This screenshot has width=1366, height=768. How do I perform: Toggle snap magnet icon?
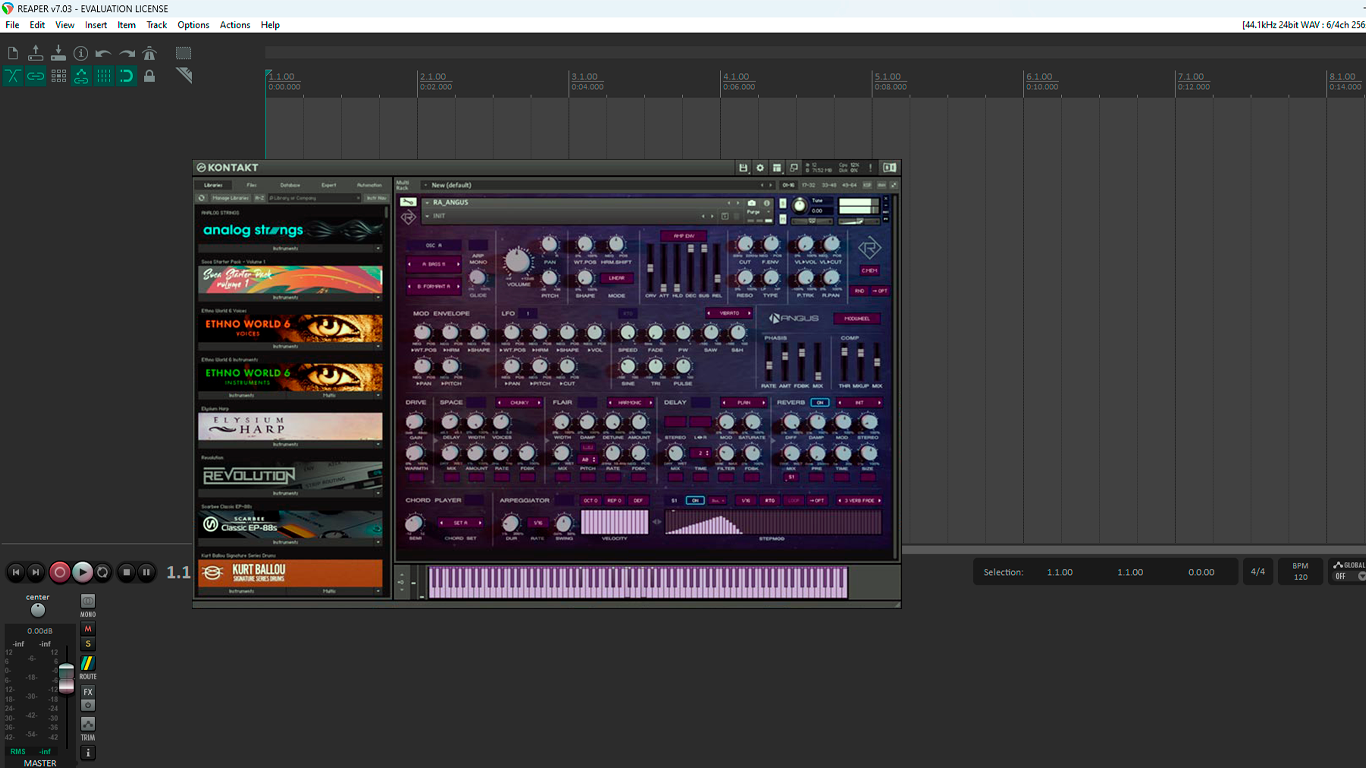[x=126, y=76]
